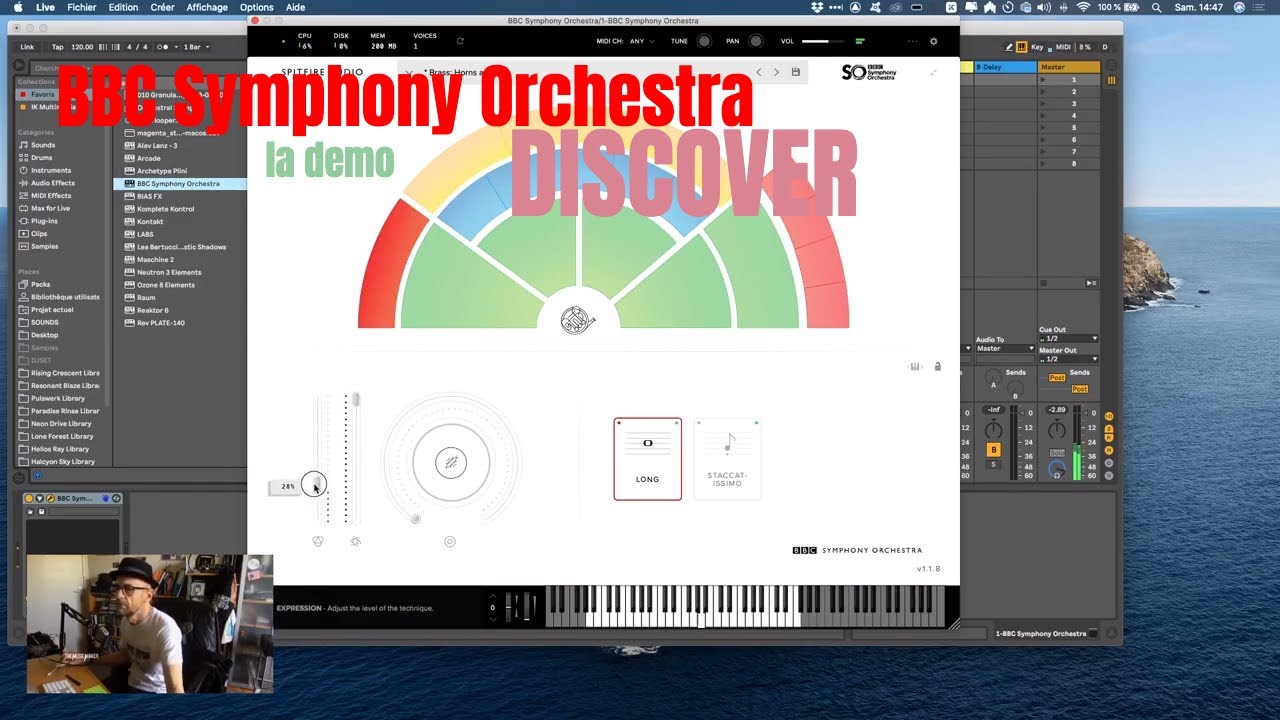The height and width of the screenshot is (720, 1280).
Task: Open Dropbox icon in macOS menu bar
Action: click(x=818, y=7)
